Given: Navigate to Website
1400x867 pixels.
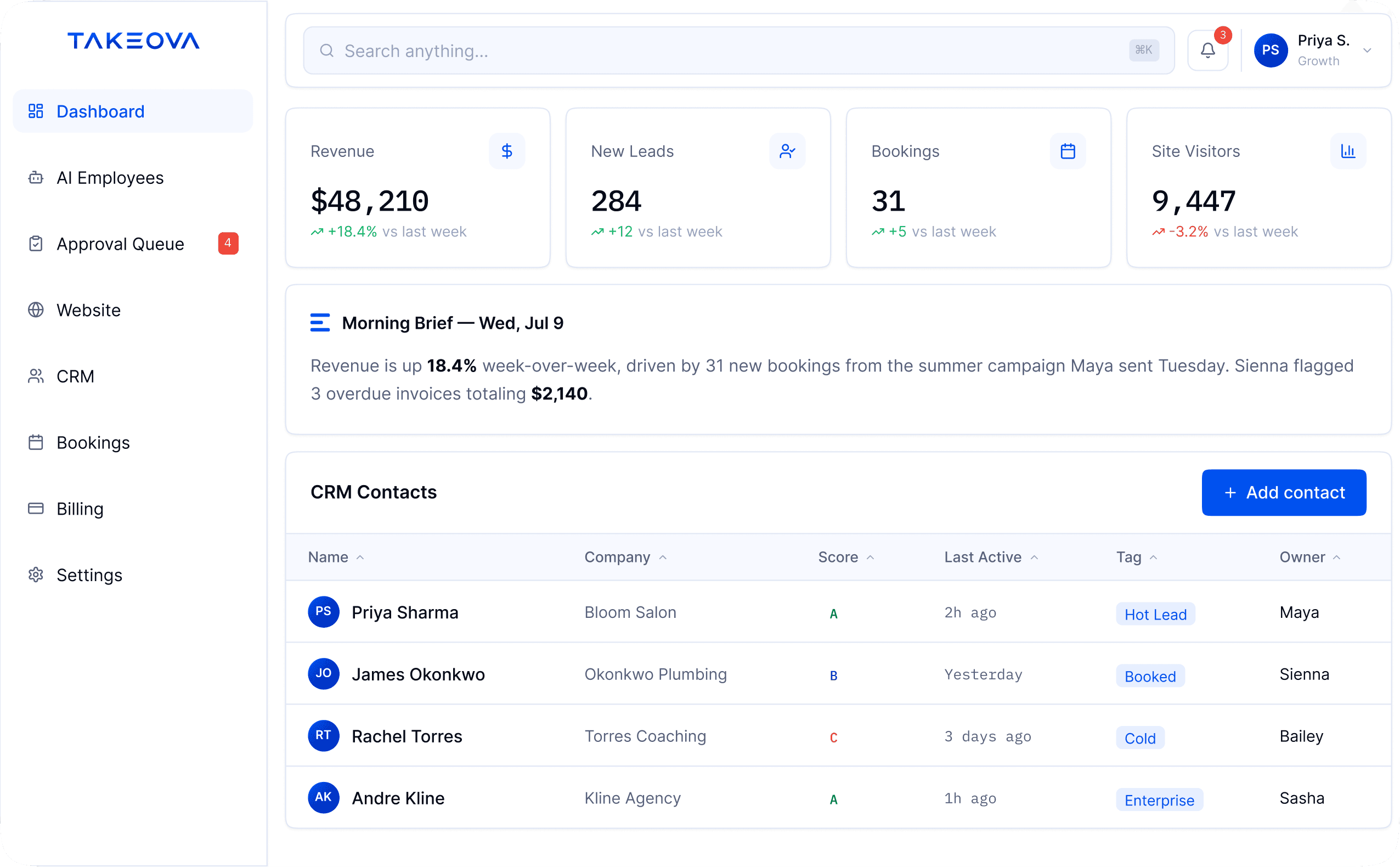Looking at the screenshot, I should click(133, 310).
